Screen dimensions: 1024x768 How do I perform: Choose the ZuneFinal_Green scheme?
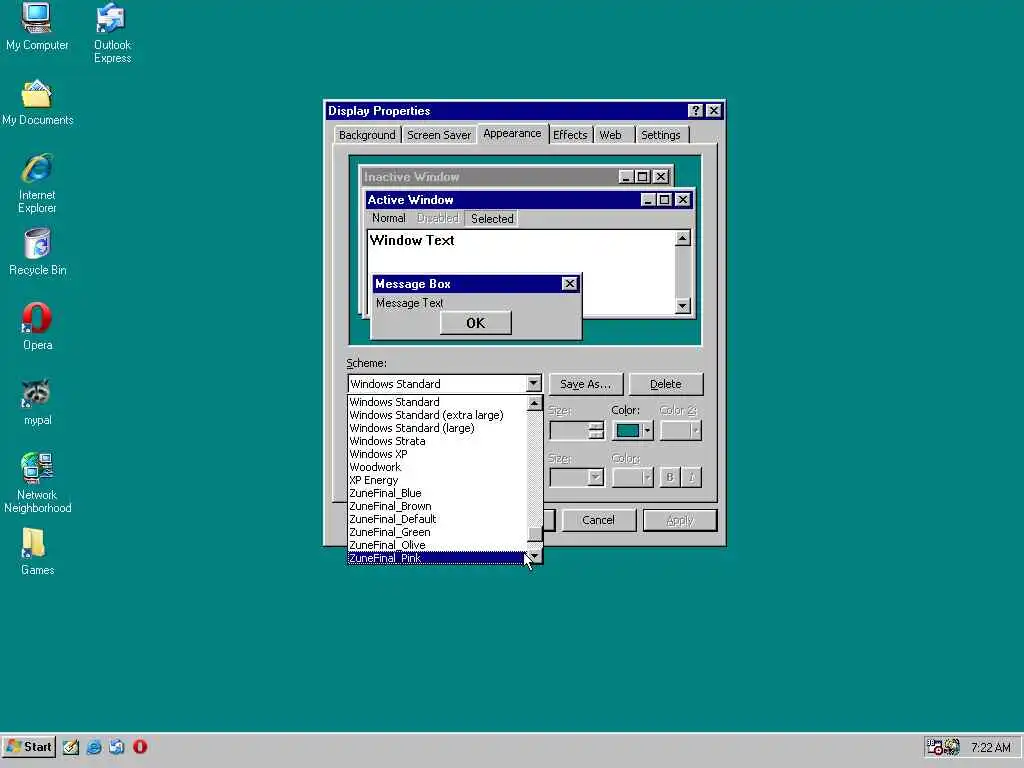point(438,533)
